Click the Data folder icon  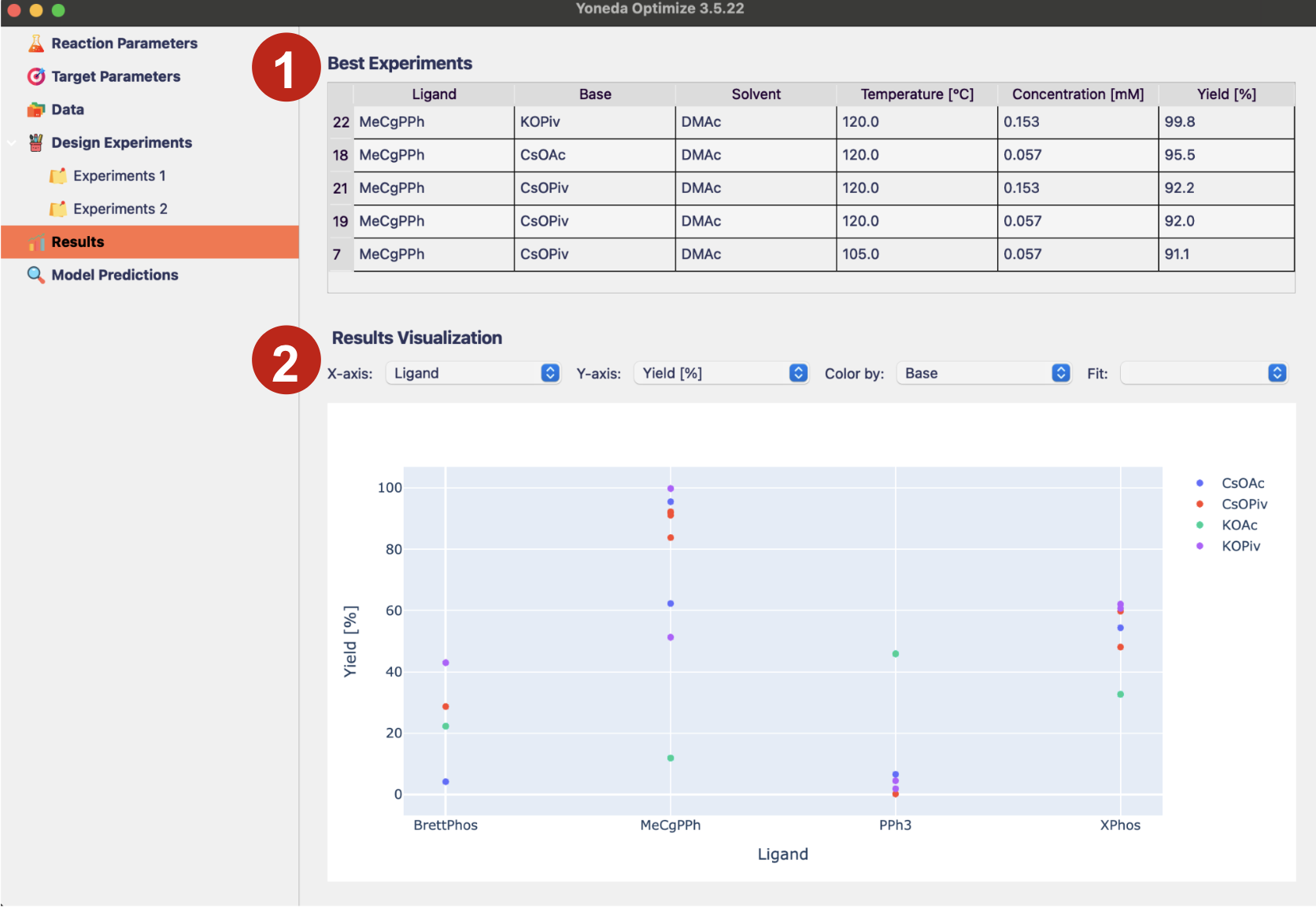[x=36, y=109]
